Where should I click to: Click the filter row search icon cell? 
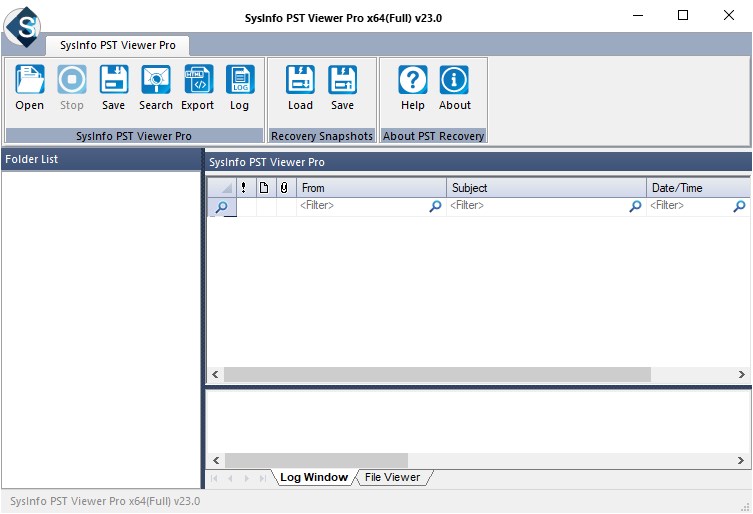click(x=222, y=207)
